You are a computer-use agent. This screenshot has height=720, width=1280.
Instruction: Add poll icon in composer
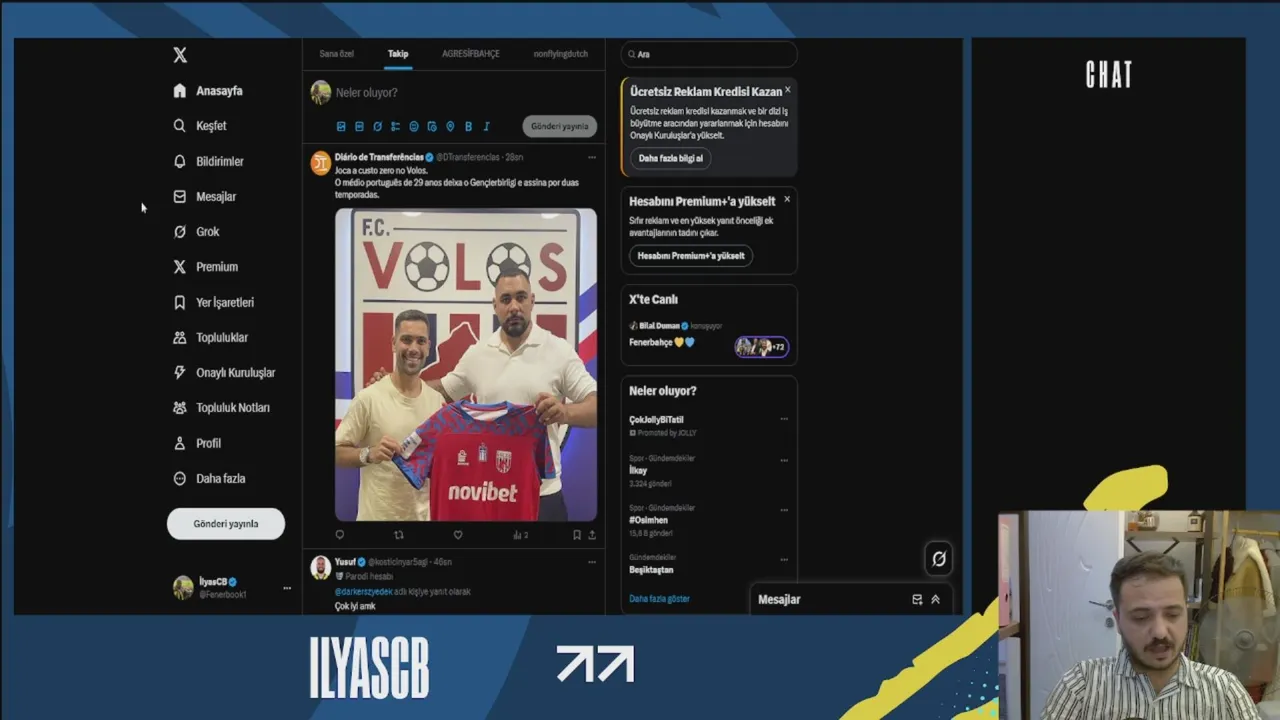395,127
